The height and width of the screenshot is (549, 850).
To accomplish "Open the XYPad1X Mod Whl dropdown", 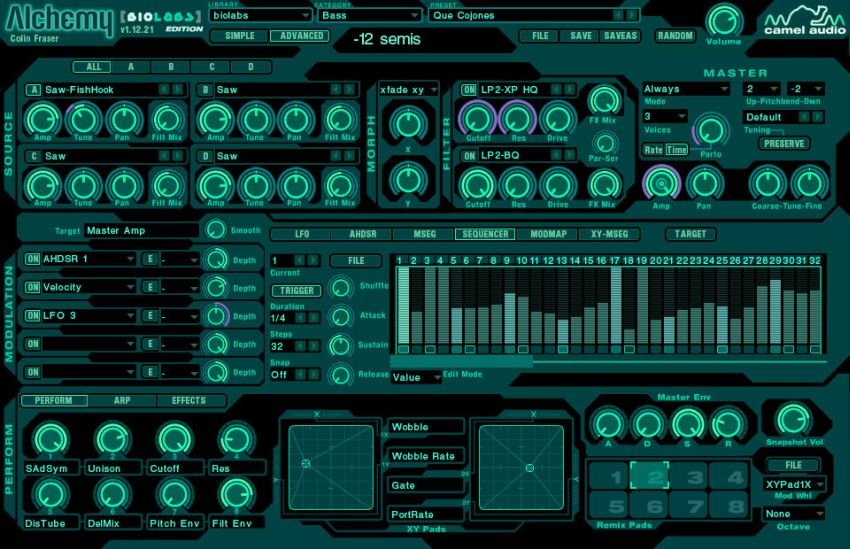I will coord(794,484).
